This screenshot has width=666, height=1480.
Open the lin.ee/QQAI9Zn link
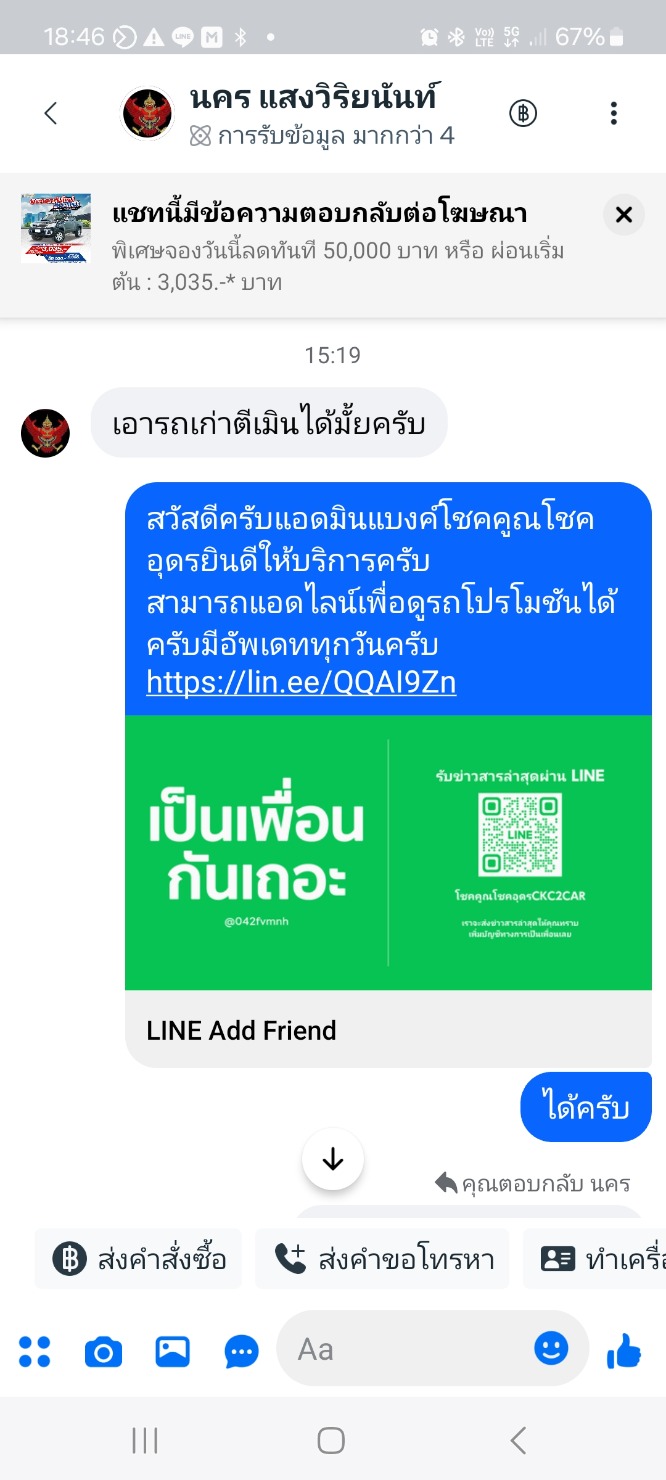[x=301, y=683]
